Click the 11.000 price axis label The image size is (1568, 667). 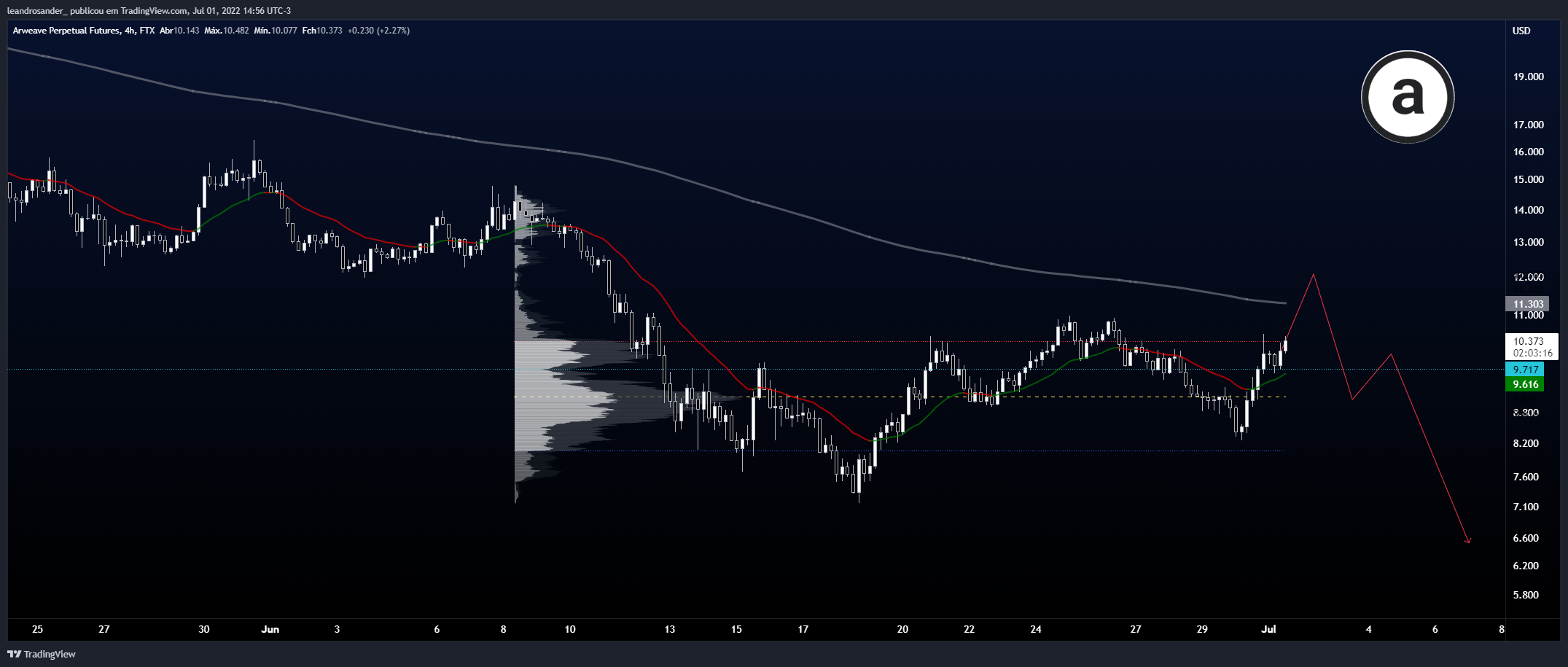click(1529, 315)
